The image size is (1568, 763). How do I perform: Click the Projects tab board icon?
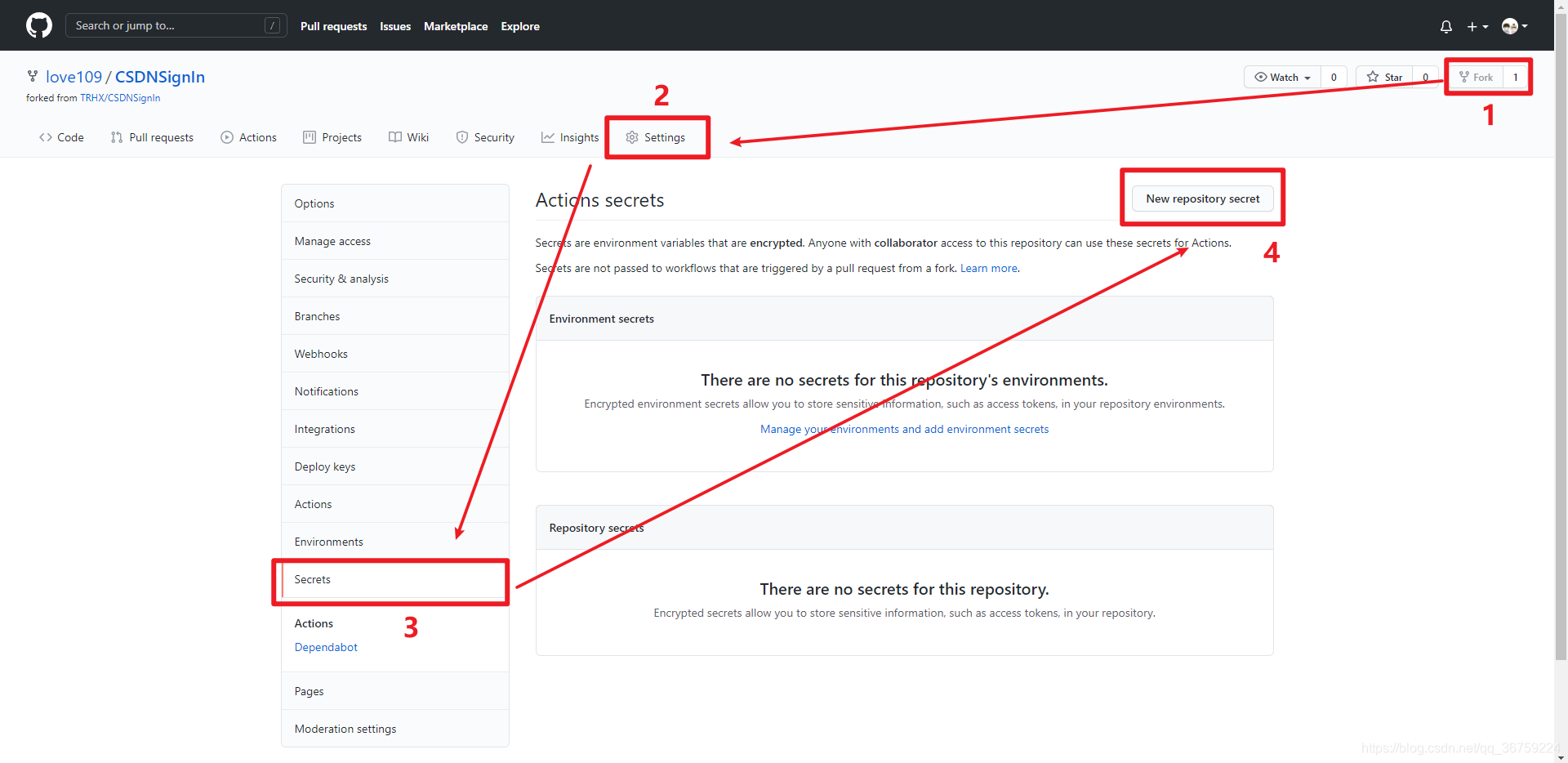point(310,137)
